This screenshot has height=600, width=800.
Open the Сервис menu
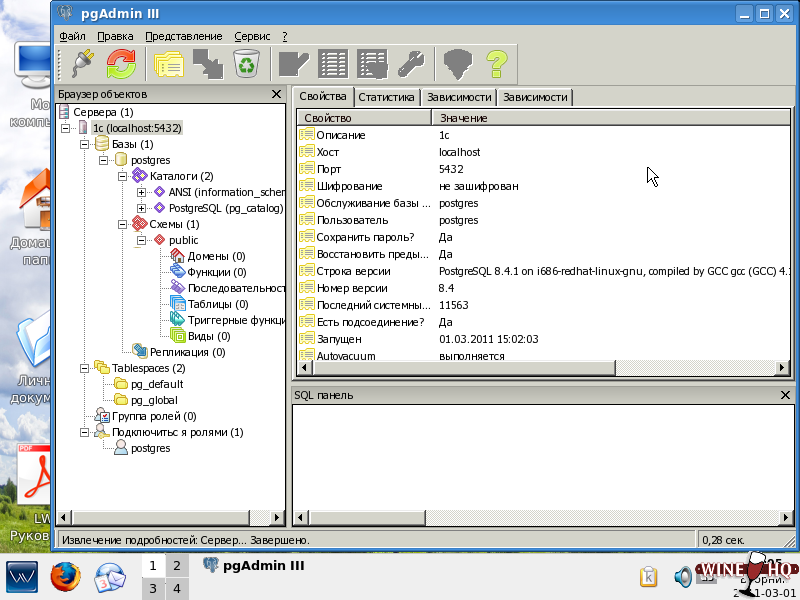click(x=251, y=36)
